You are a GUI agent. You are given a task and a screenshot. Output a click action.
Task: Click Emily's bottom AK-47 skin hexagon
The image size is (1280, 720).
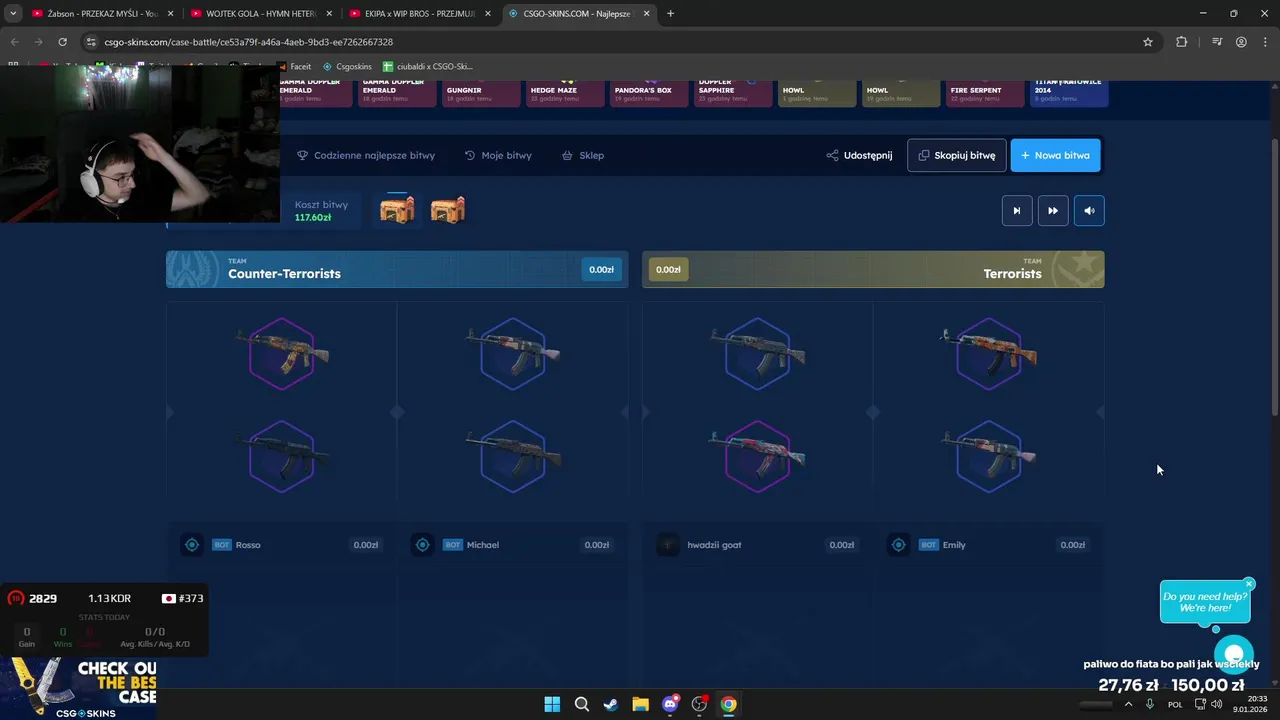(988, 457)
